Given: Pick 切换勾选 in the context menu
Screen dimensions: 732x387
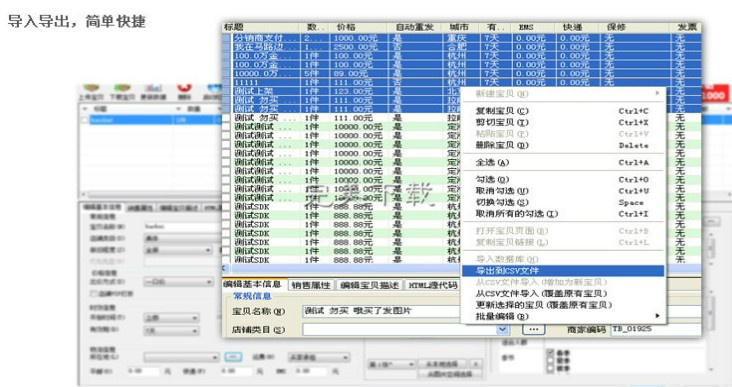Looking at the screenshot, I should (562, 202).
